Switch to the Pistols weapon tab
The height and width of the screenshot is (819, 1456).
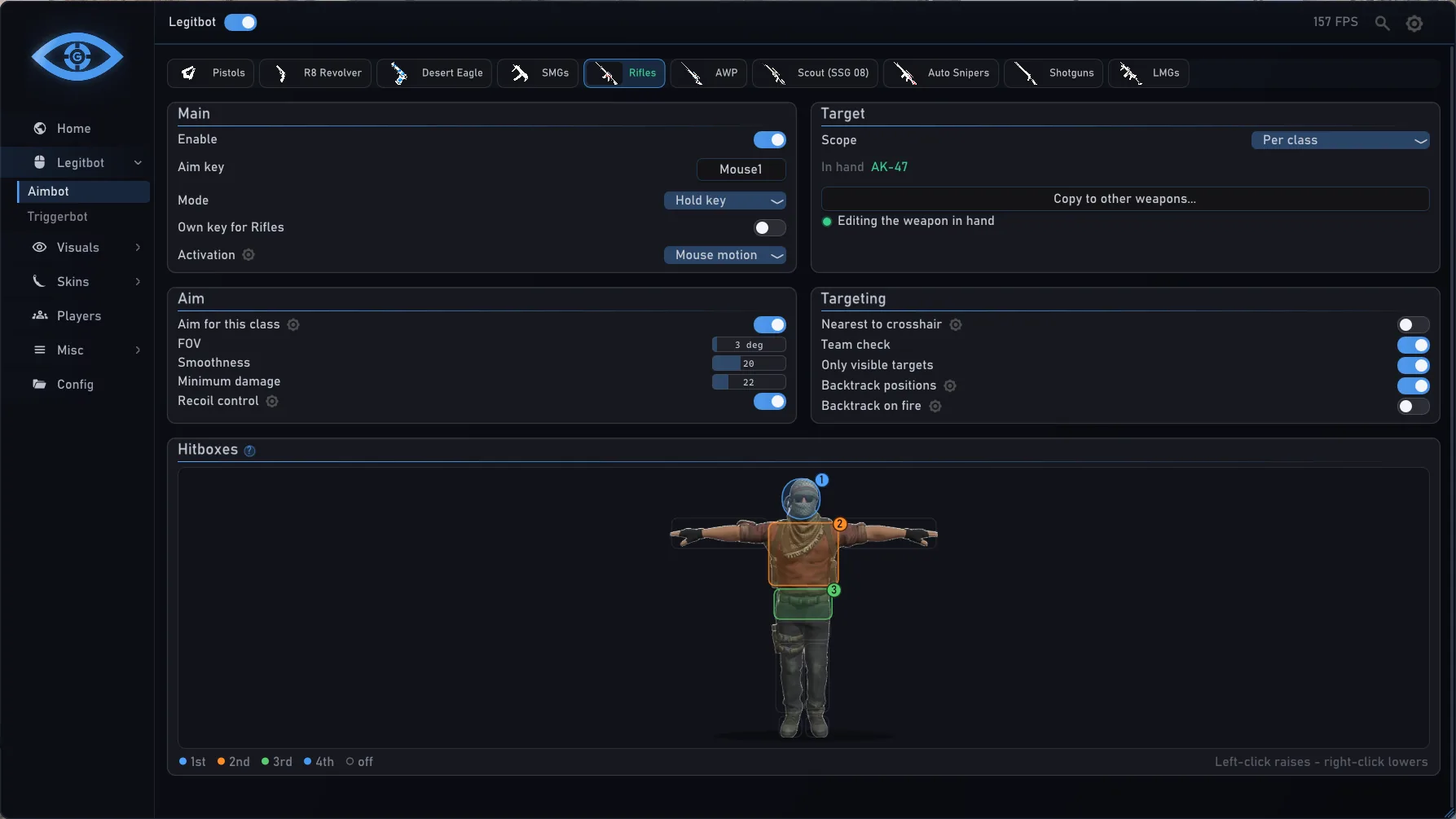211,73
